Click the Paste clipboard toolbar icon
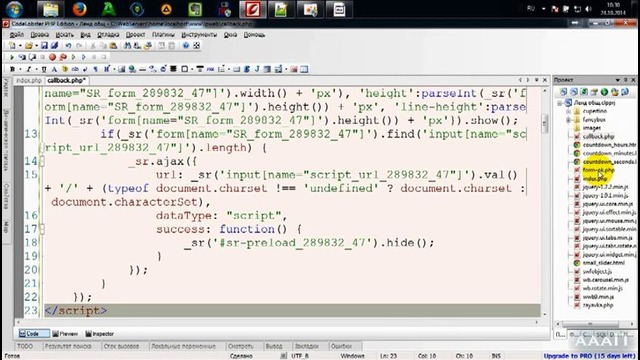640x360 pixels. point(113,46)
